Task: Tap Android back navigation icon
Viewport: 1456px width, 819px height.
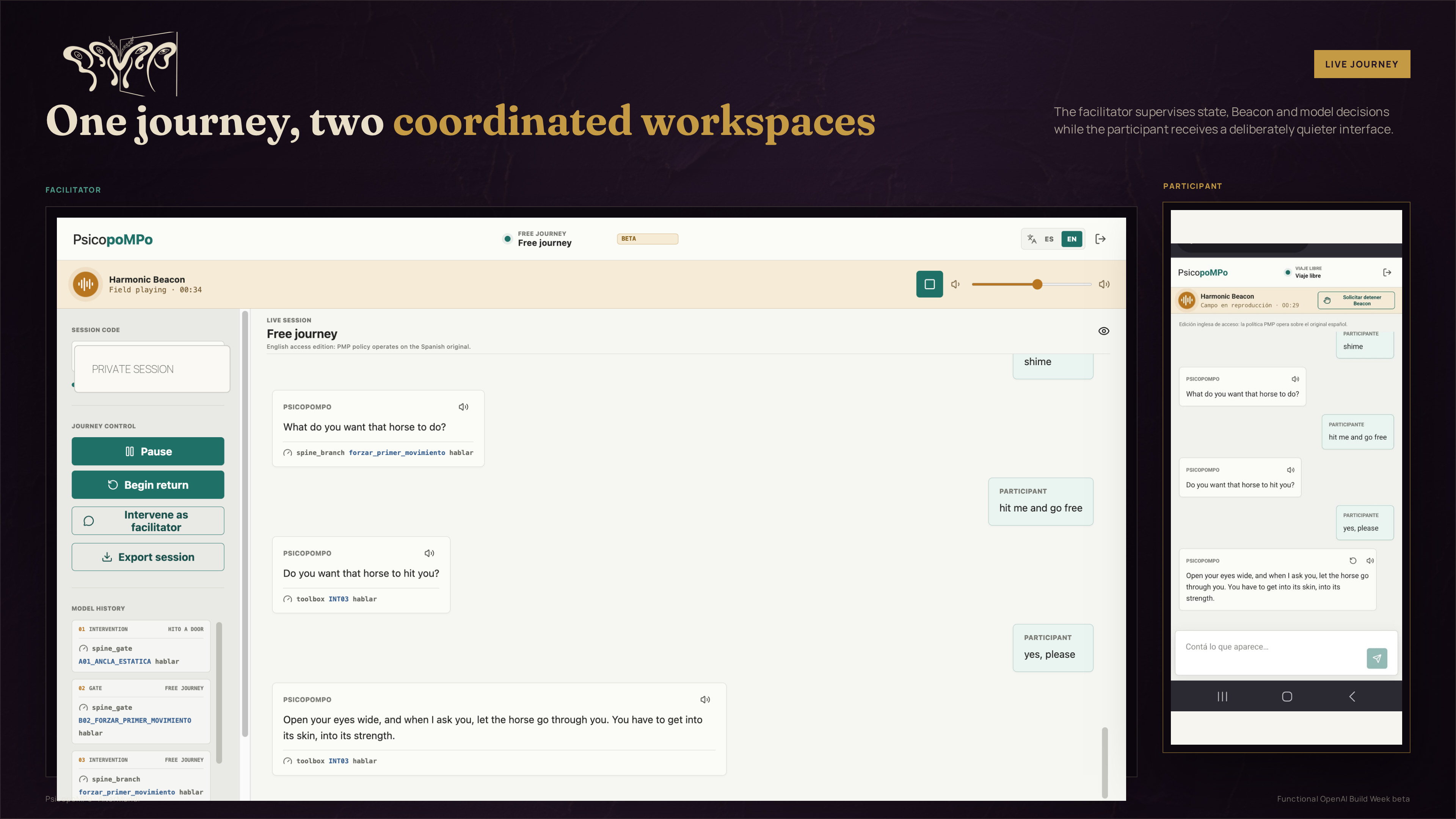Action: pyautogui.click(x=1352, y=697)
